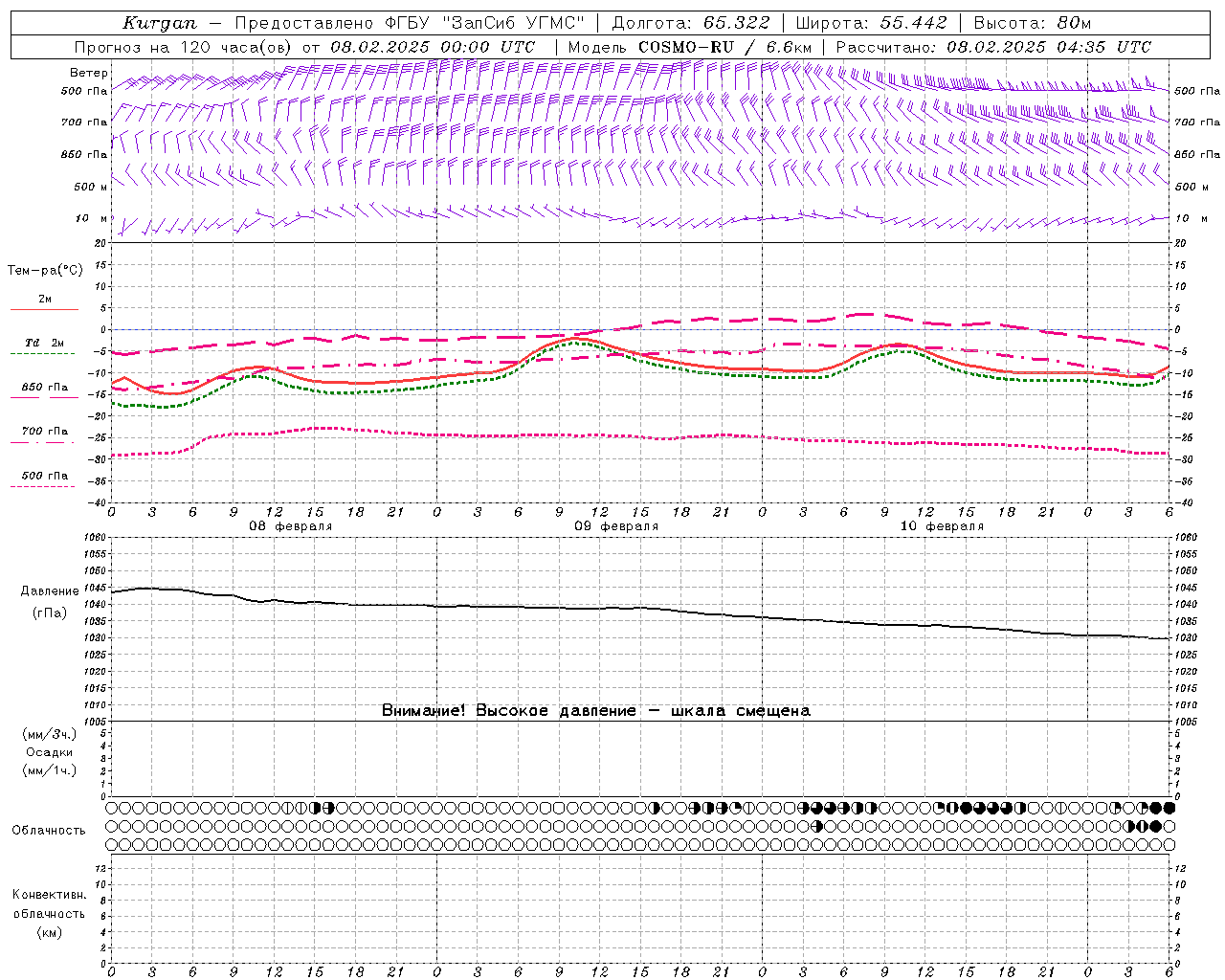Screen dimensions: 1225x980
Task: Select the Модель COSMO-RU / 6.6км label
Action: click(x=690, y=47)
